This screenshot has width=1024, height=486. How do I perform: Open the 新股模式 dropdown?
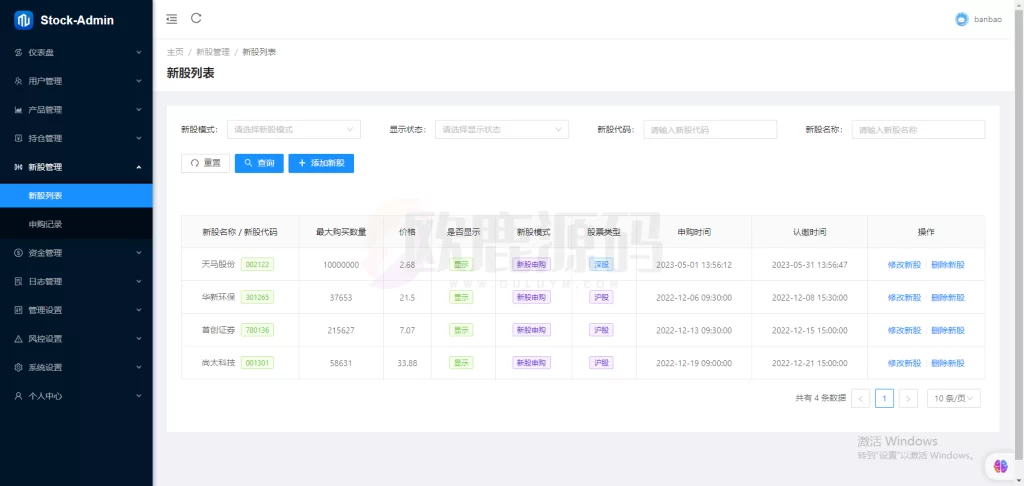[294, 129]
